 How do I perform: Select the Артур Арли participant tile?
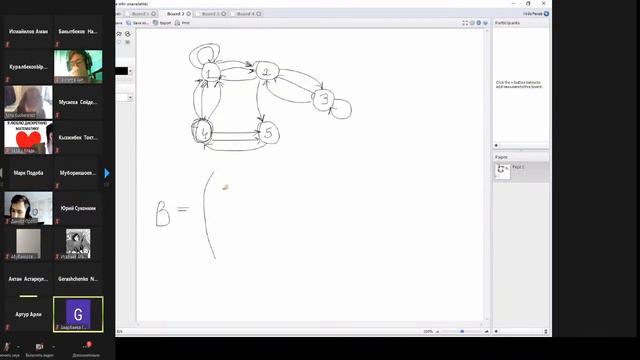[28, 314]
